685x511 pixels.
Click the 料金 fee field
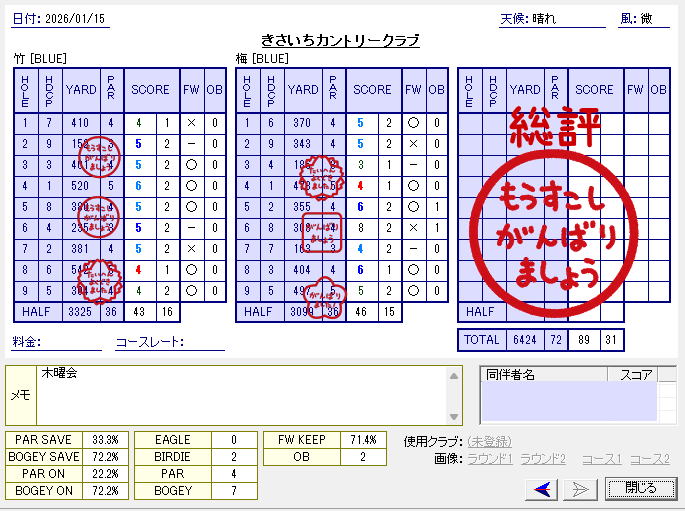tap(70, 342)
